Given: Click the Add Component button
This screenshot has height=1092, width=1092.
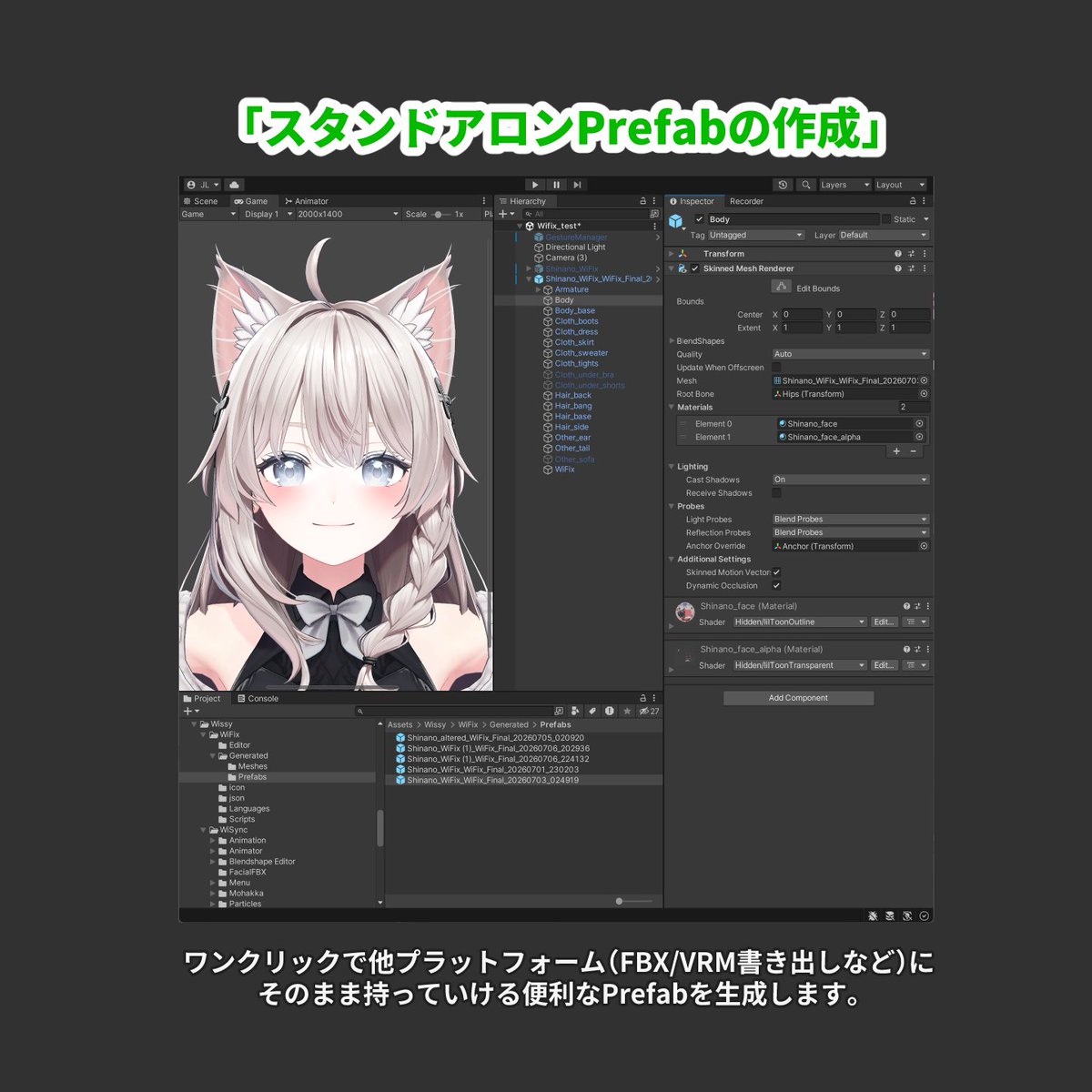Looking at the screenshot, I should pos(798,698).
